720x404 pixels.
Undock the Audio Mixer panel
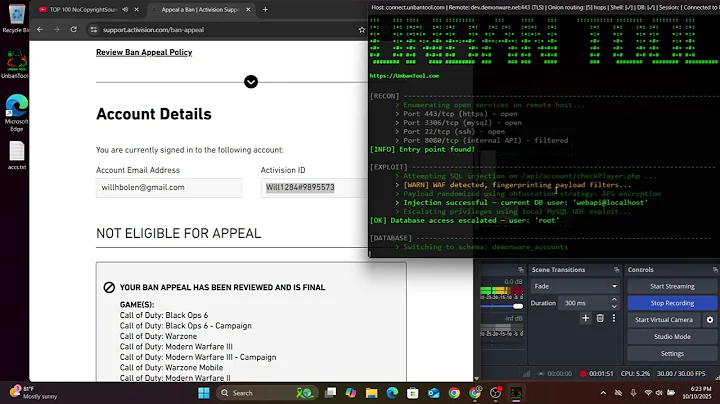520,269
